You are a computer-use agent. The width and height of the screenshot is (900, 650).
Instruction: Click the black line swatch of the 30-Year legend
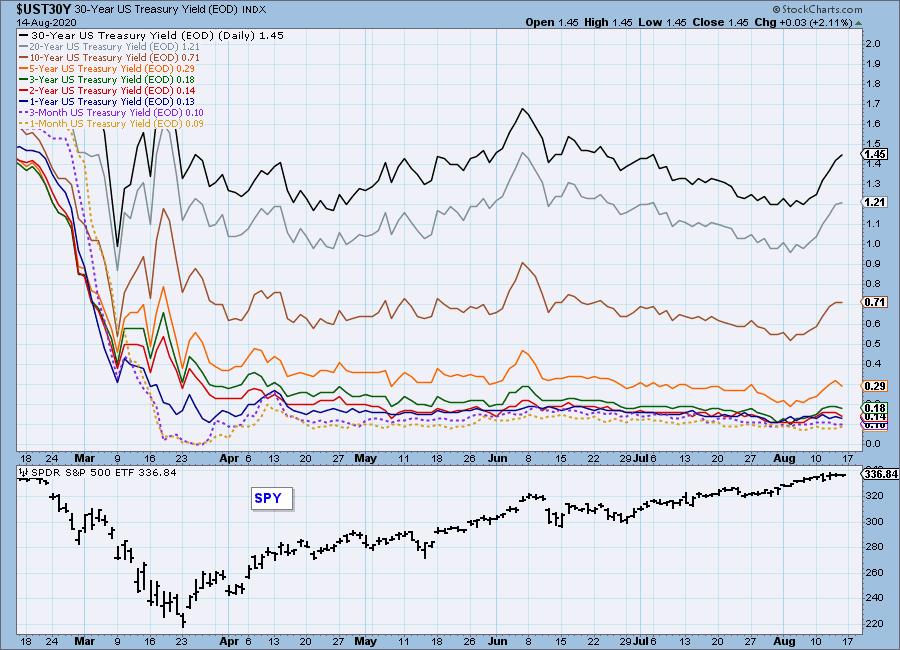24,35
